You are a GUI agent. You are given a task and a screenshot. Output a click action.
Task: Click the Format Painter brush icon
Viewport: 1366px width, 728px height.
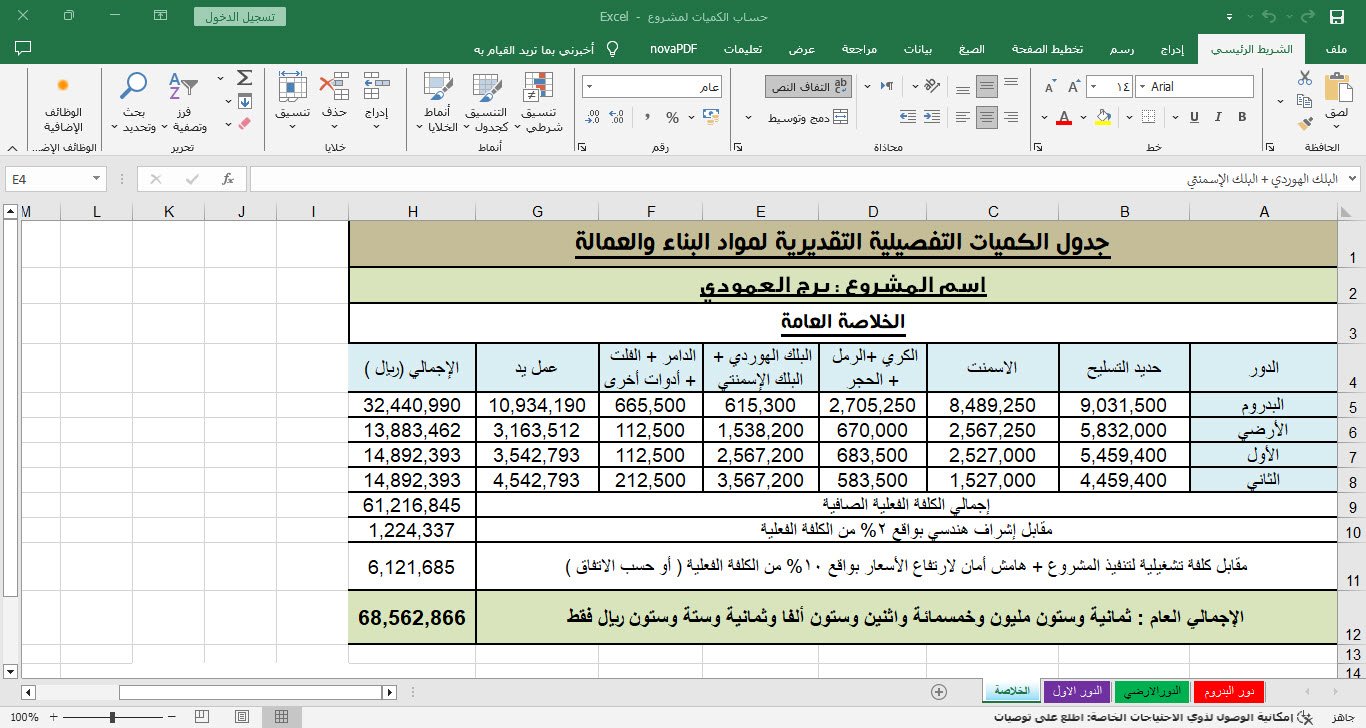tap(1305, 124)
